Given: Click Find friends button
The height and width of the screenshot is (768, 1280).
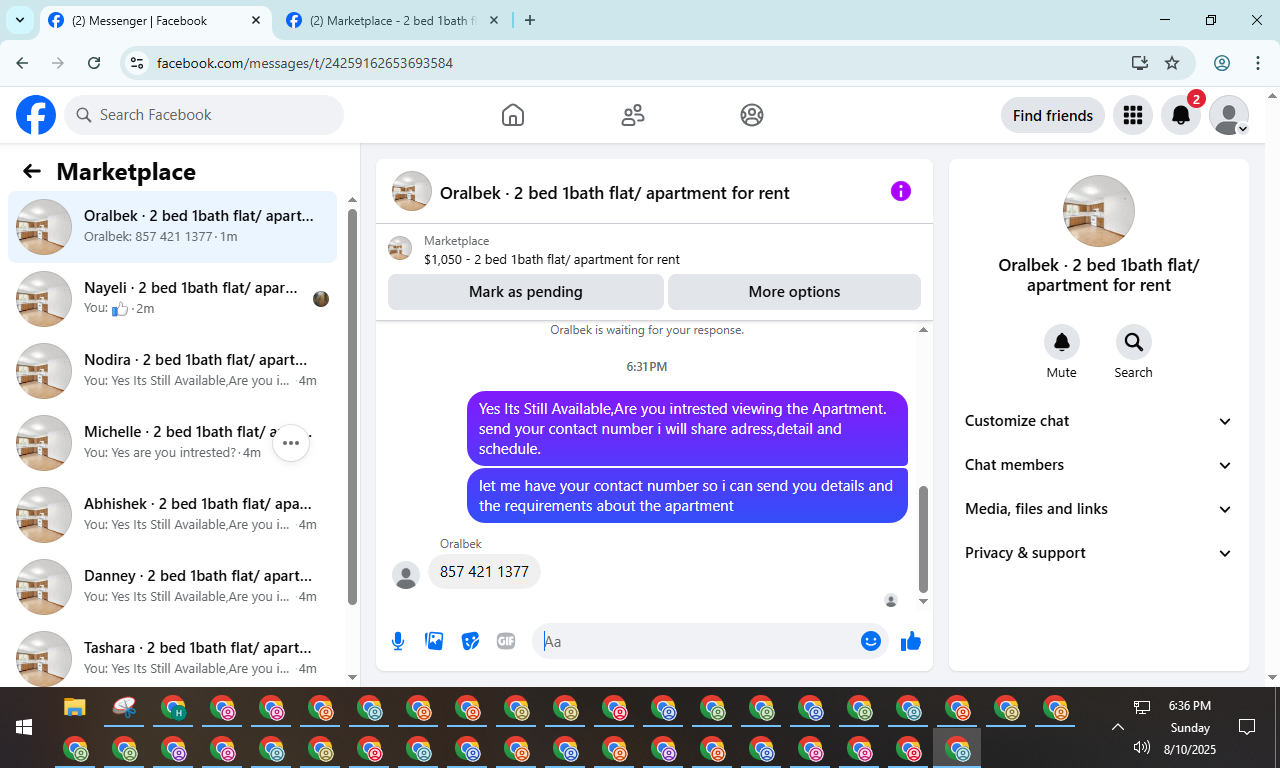Looking at the screenshot, I should click(1053, 116).
